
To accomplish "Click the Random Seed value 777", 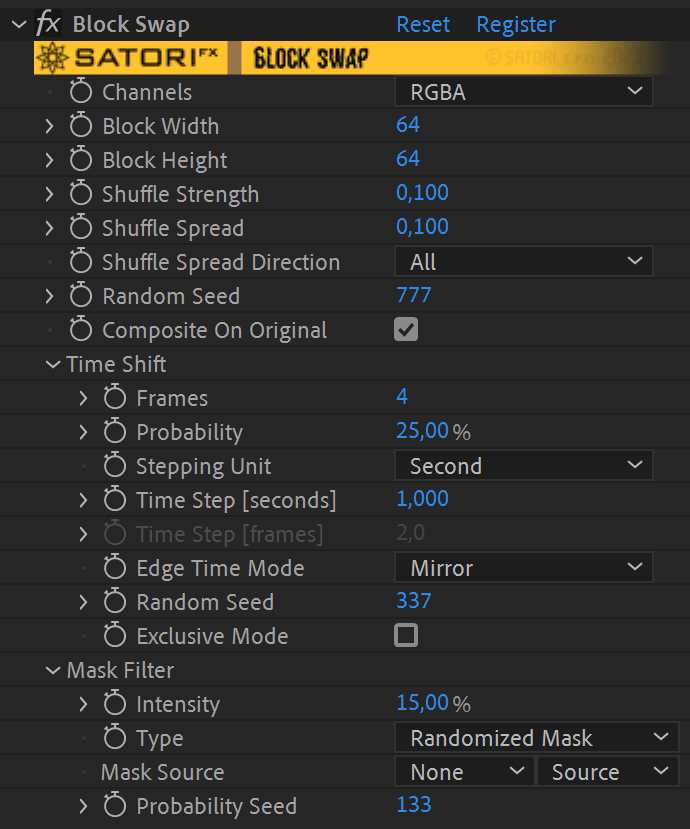I will coord(414,294).
